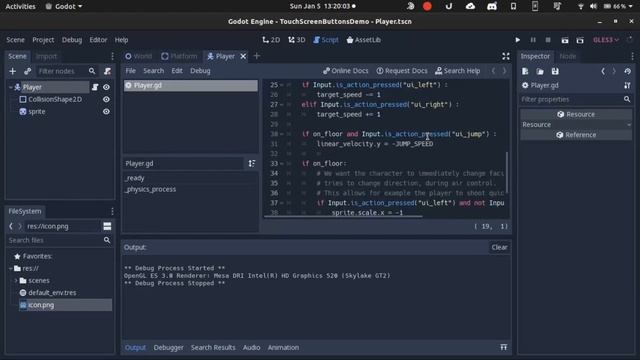Open script editor File menu
The width and height of the screenshot is (640, 360).
pyautogui.click(x=131, y=71)
